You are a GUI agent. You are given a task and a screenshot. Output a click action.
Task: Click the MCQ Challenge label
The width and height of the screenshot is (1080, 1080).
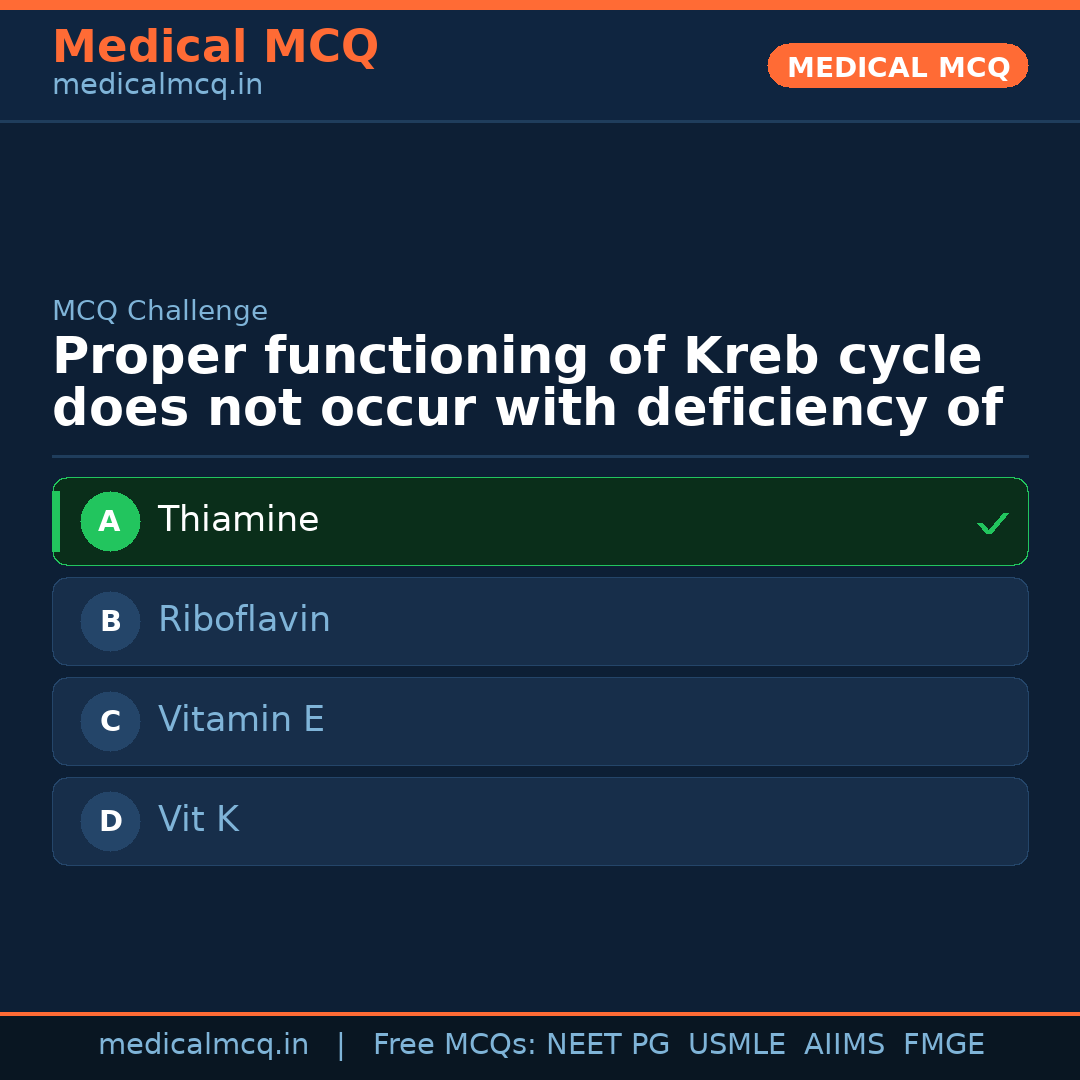coord(160,311)
